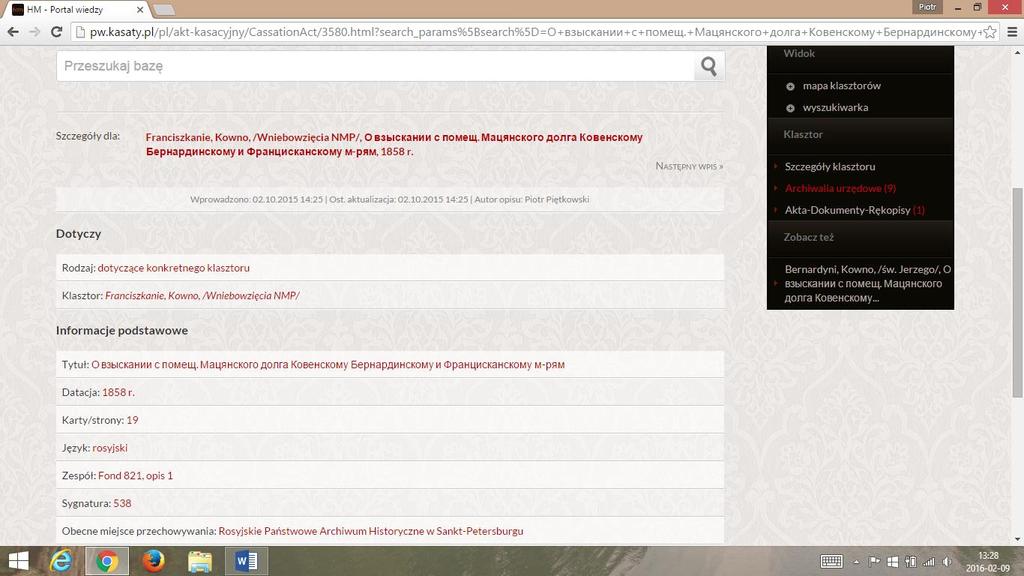Click dotyczące konkretnego klasztoru value
The width and height of the screenshot is (1024, 576).
(x=173, y=268)
